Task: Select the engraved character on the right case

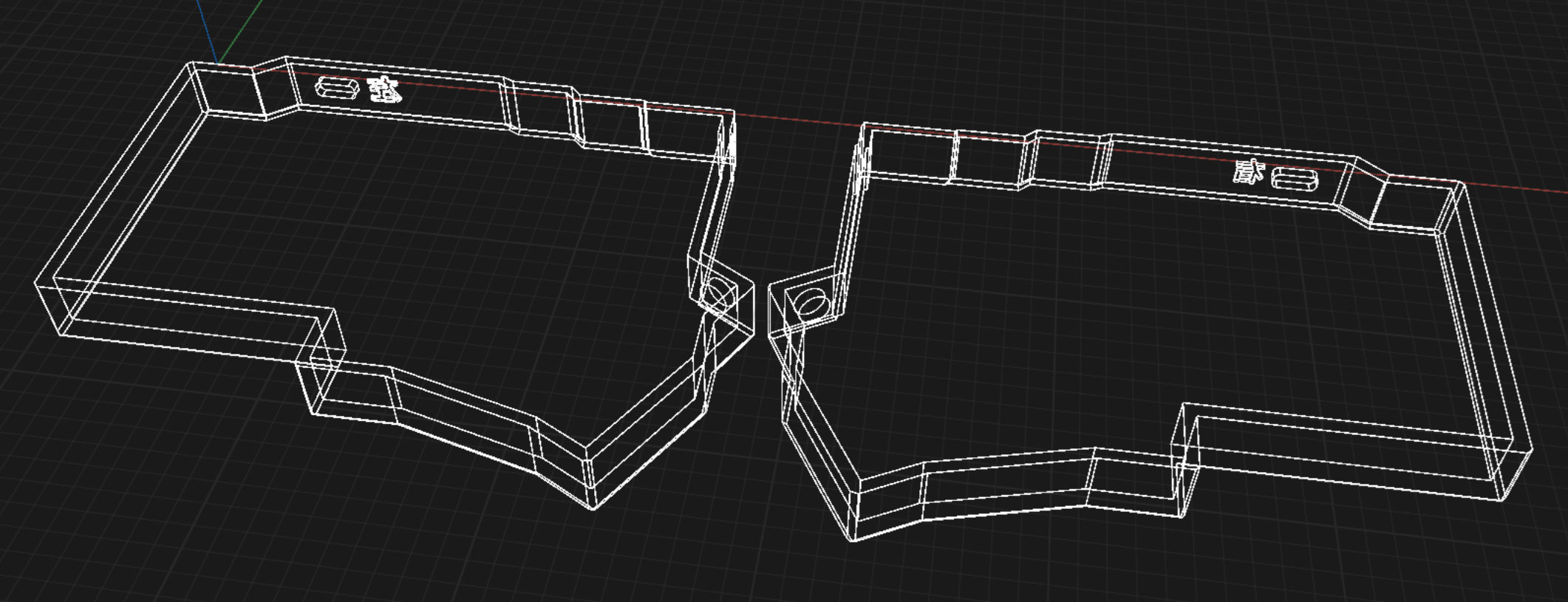Action: [1249, 173]
